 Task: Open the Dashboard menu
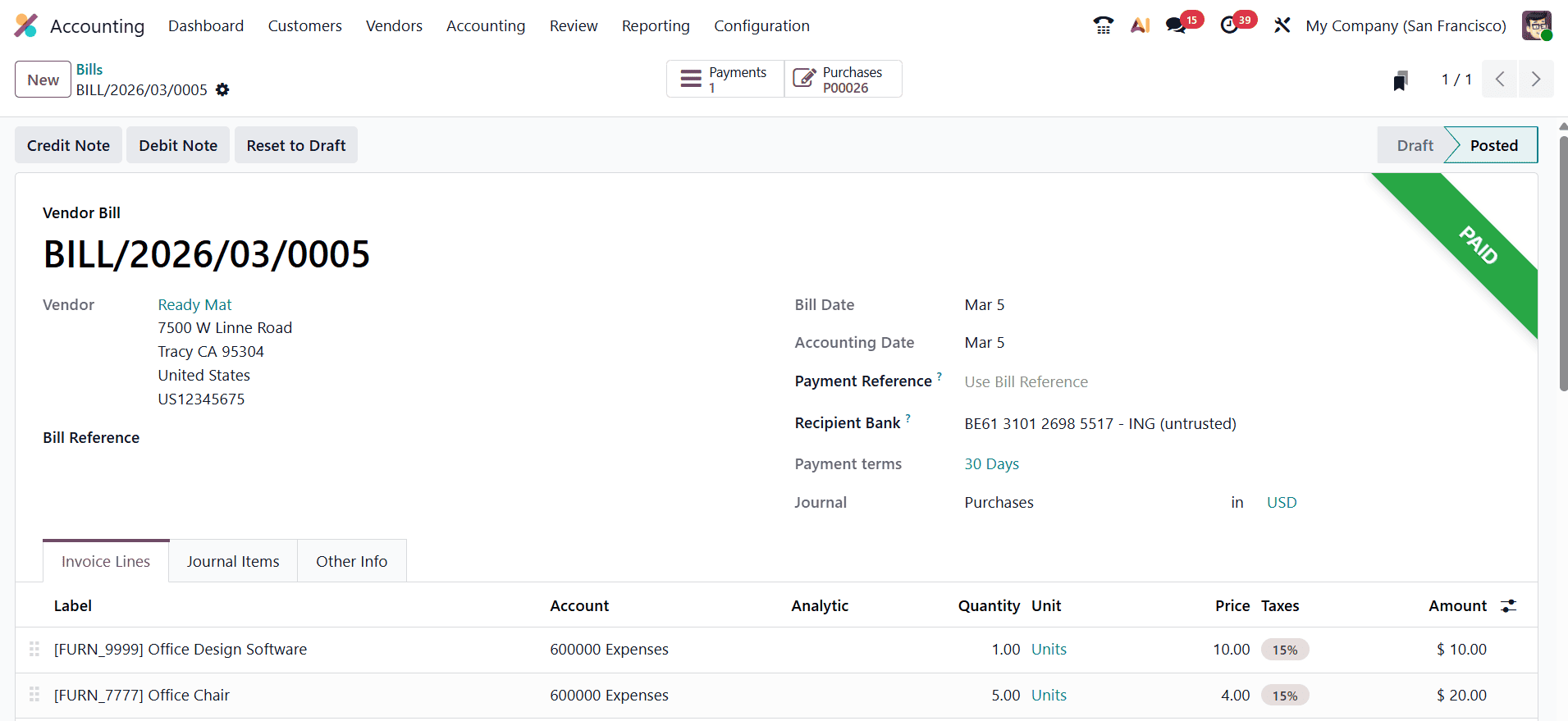(206, 25)
